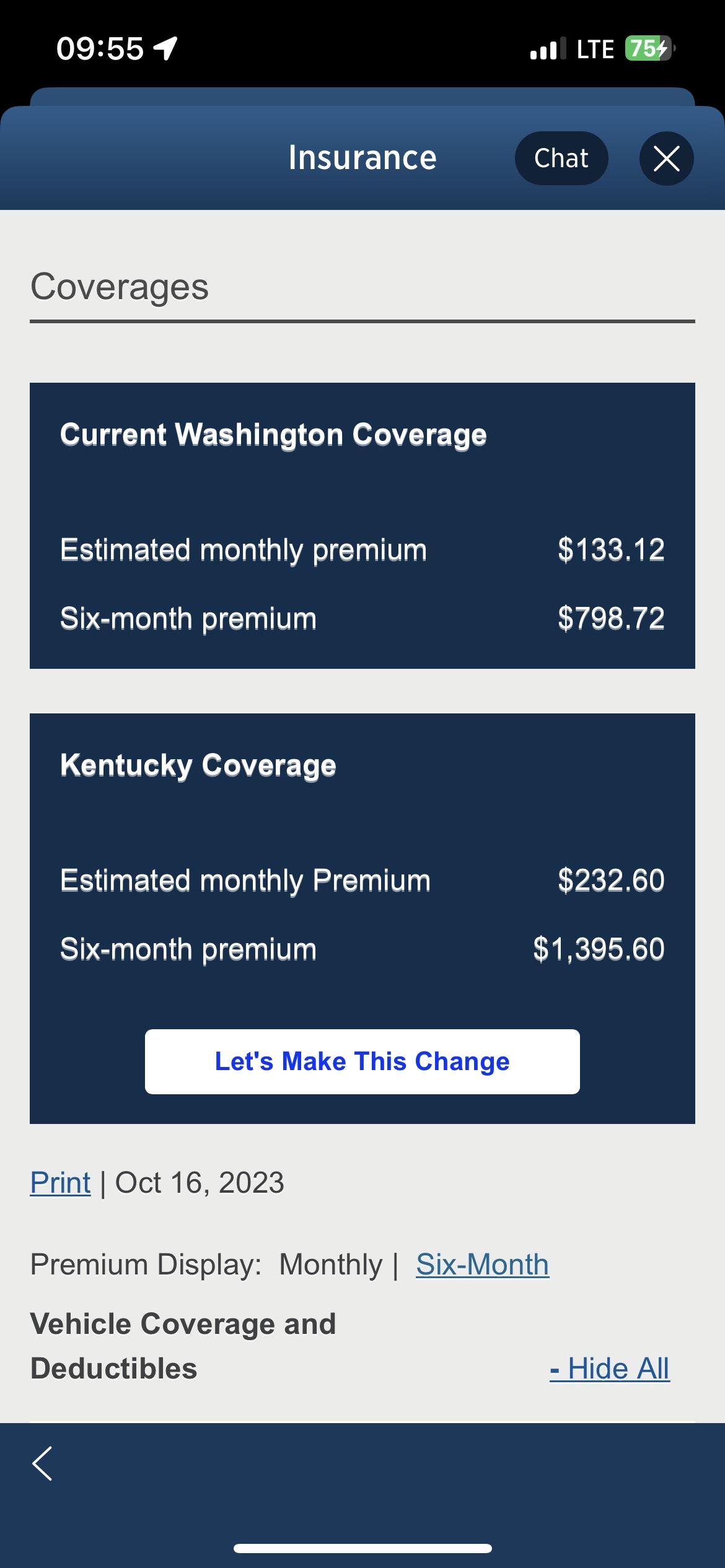Tap Washington six-month premium $798.72
Image resolution: width=725 pixels, height=1568 pixels.
[610, 618]
